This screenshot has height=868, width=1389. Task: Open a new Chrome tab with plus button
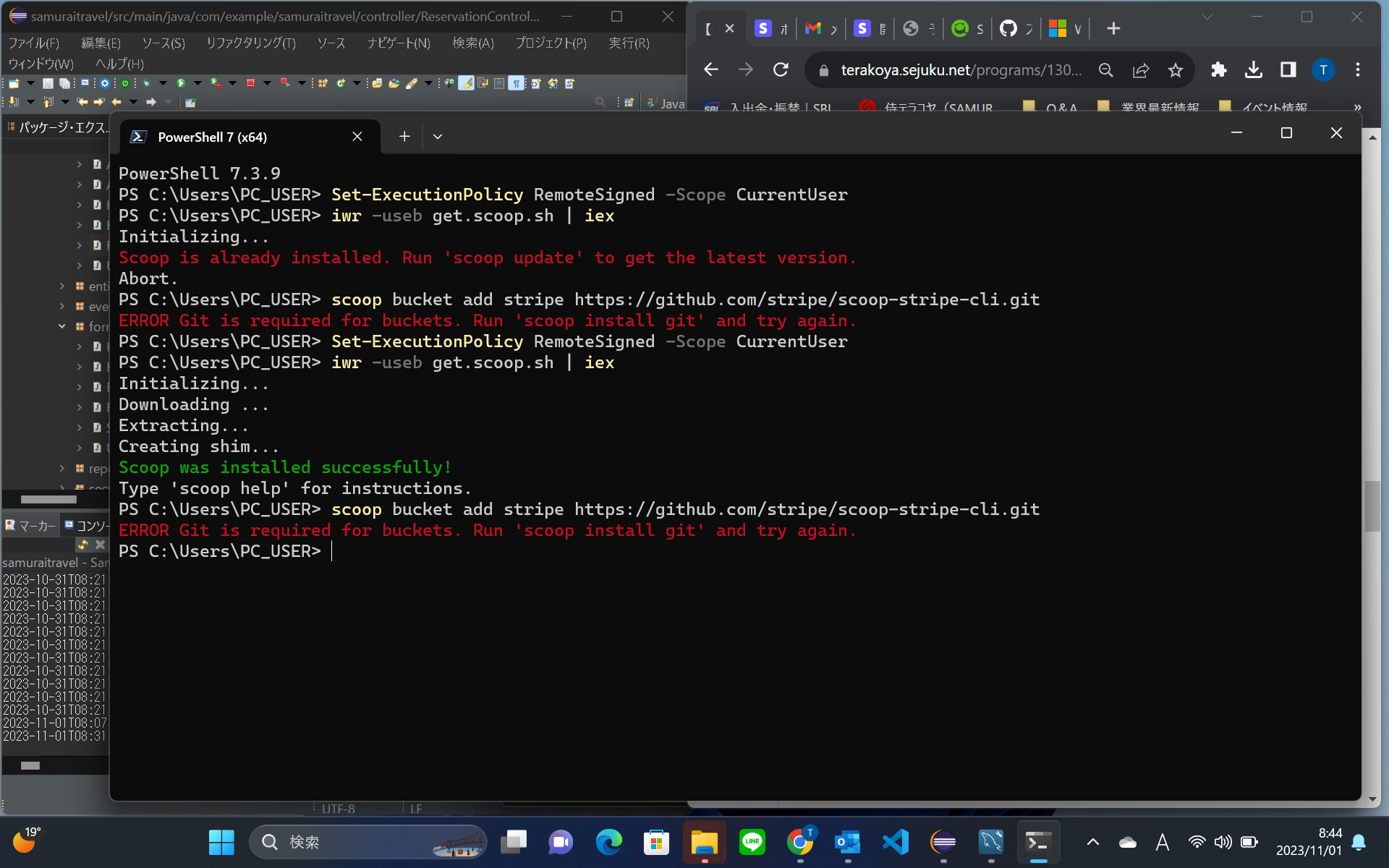tap(1113, 28)
